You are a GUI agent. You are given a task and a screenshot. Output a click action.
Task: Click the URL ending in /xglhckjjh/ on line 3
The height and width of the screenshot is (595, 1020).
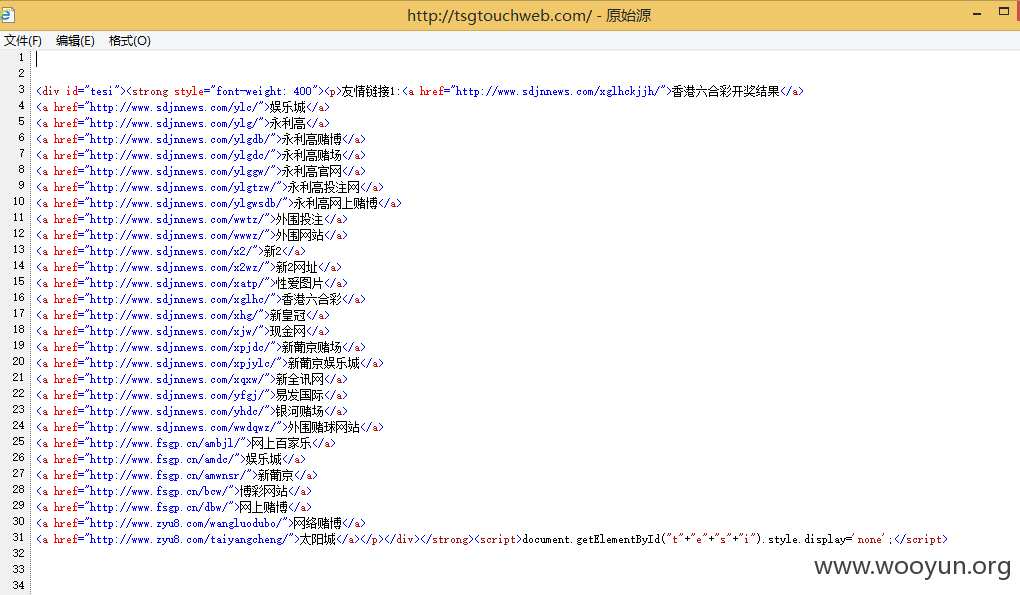557,92
